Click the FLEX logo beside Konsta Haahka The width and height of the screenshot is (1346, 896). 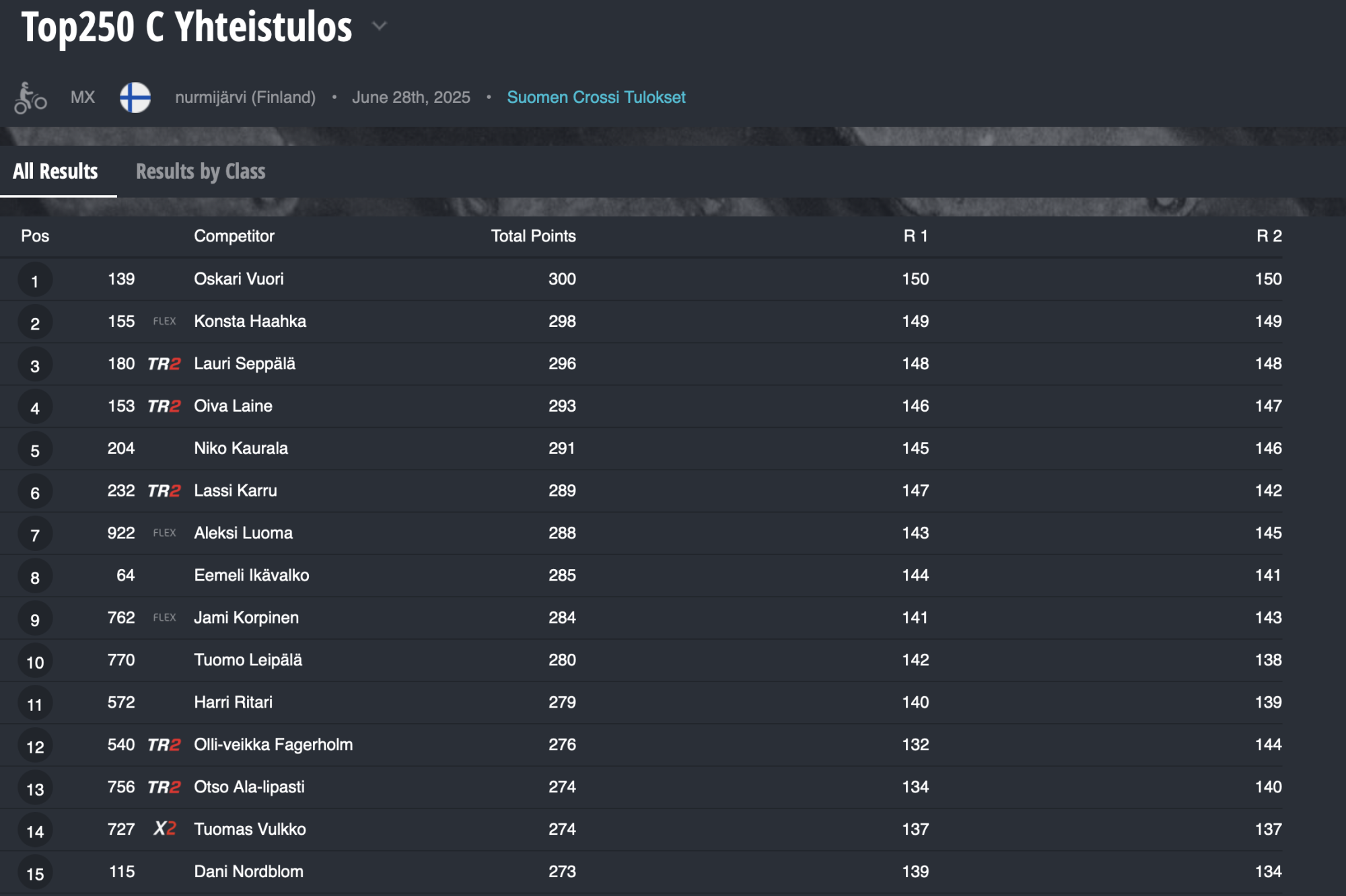(164, 322)
